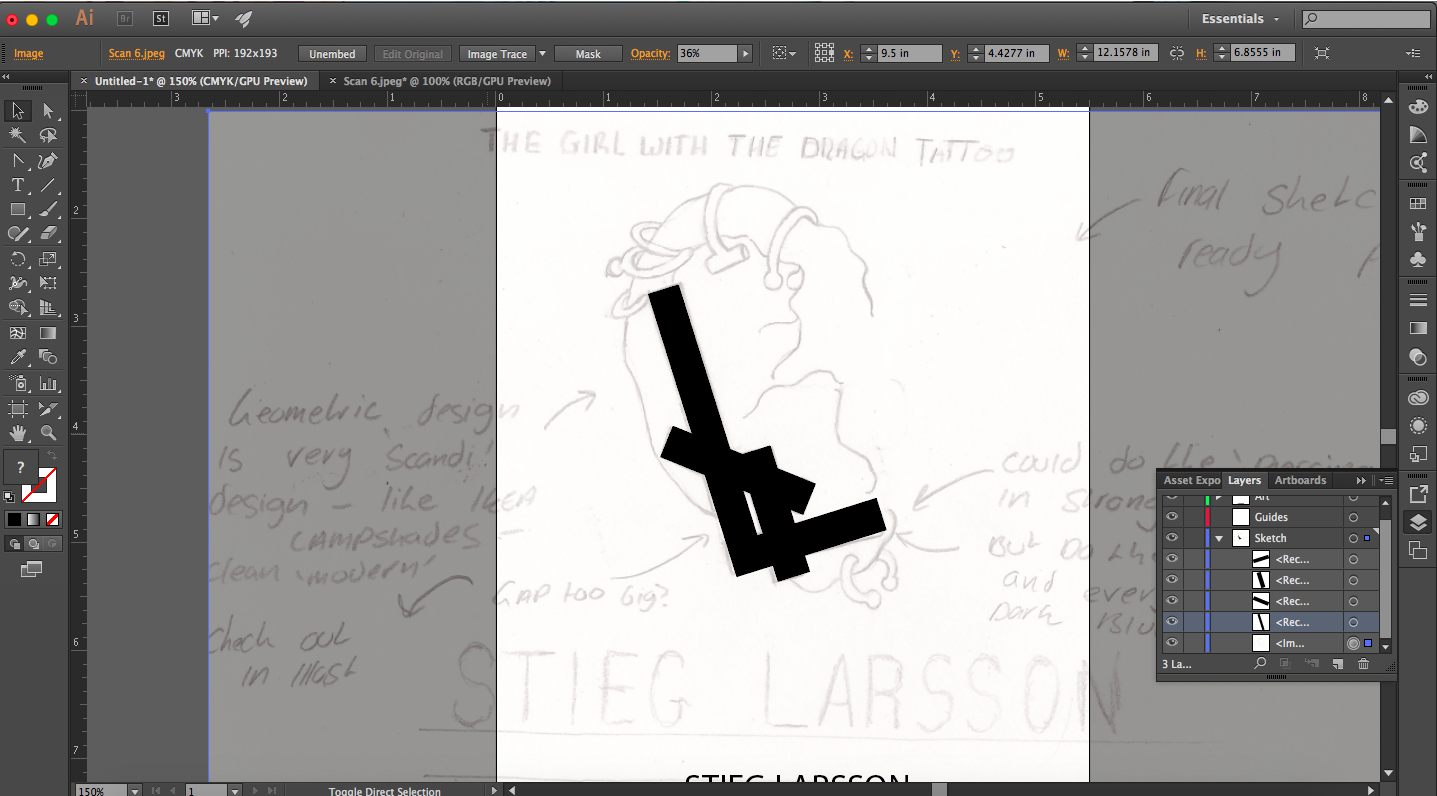Select the Paintbrush tool
The image size is (1437, 796).
pyautogui.click(x=48, y=209)
